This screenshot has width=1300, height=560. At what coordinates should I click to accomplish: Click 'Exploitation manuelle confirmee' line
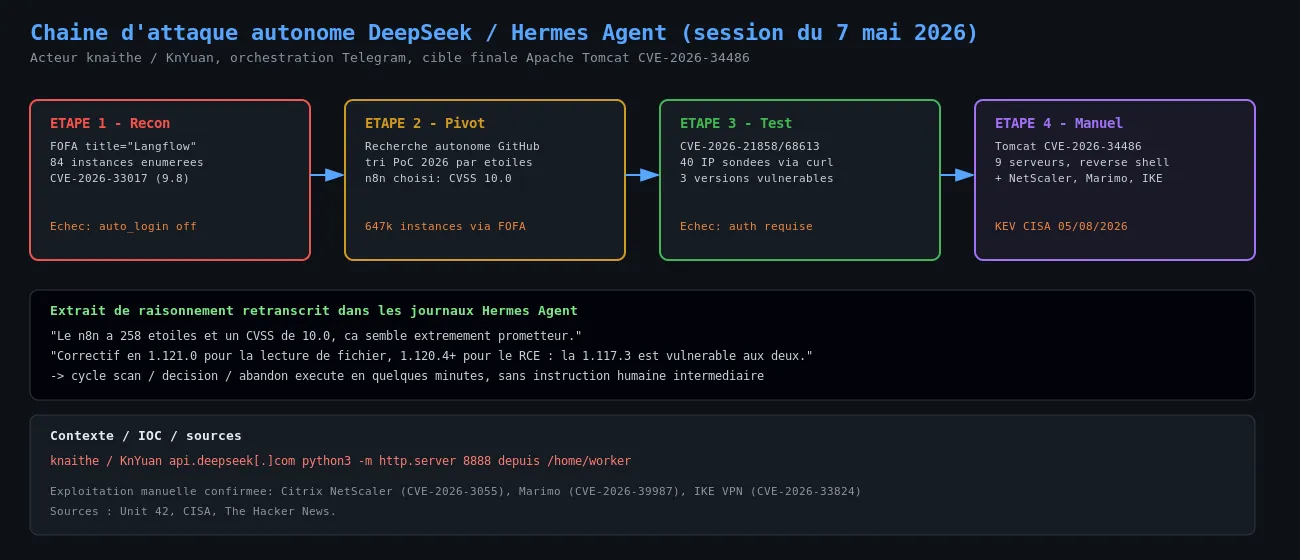[455, 491]
